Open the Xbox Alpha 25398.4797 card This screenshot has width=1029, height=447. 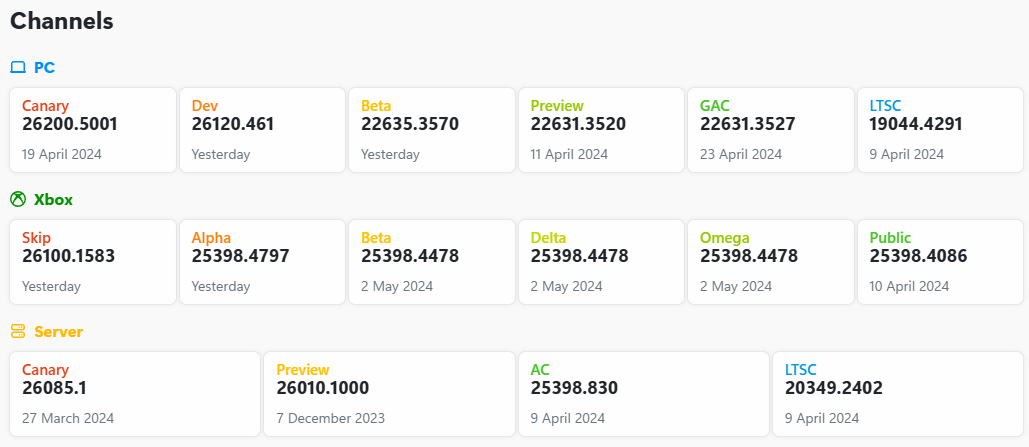[x=262, y=262]
